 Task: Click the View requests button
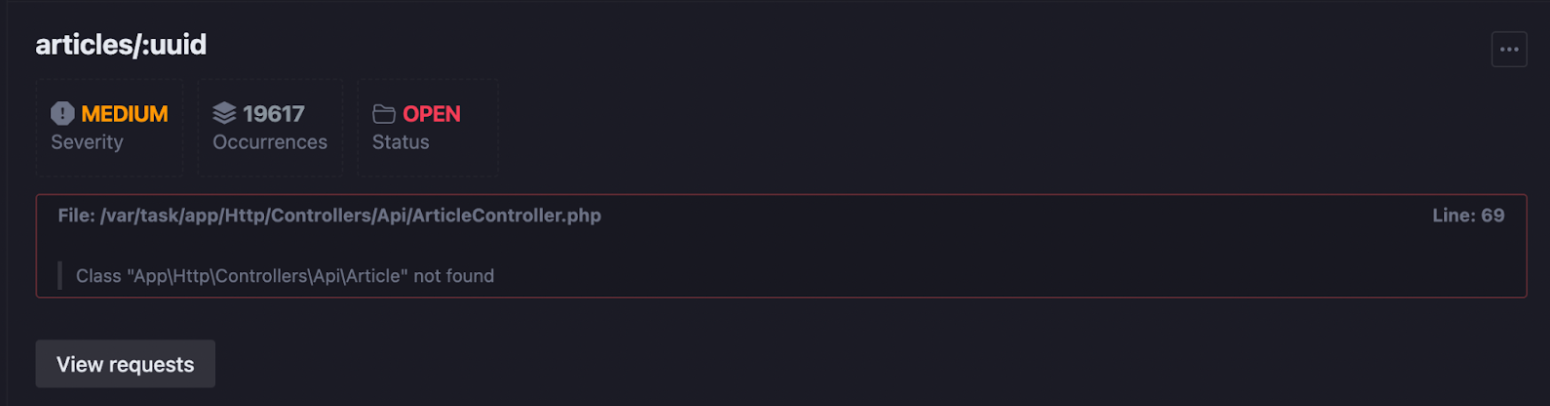pyautogui.click(x=125, y=364)
